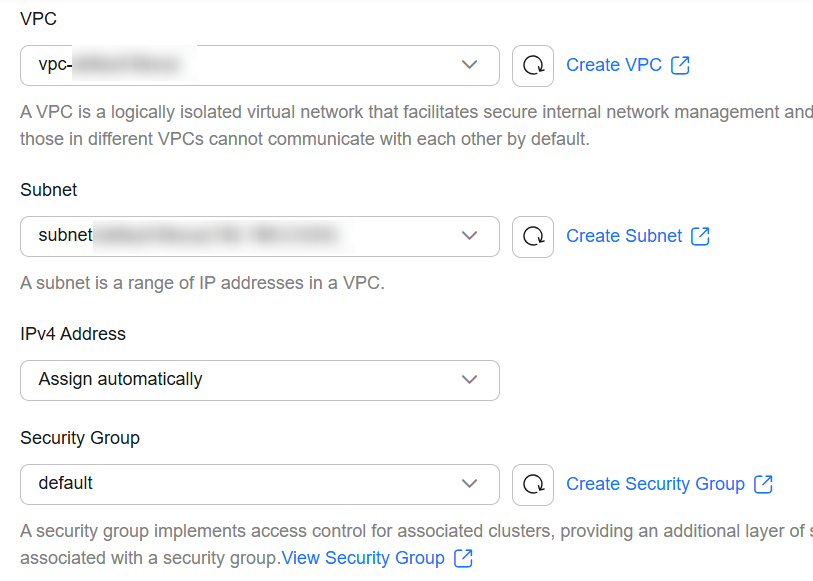Click external-link icon after View Security Group
This screenshot has width=813, height=581.
pyautogui.click(x=463, y=559)
